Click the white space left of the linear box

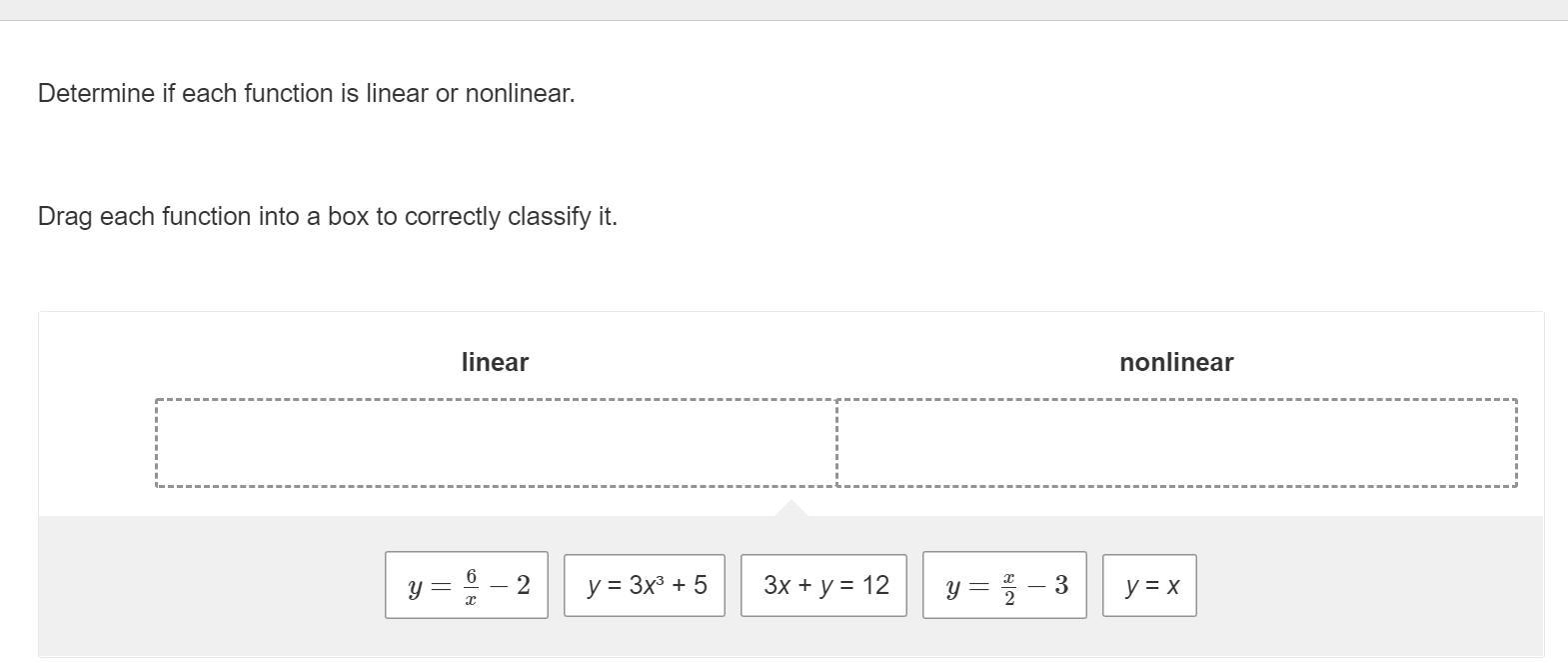click(x=97, y=443)
